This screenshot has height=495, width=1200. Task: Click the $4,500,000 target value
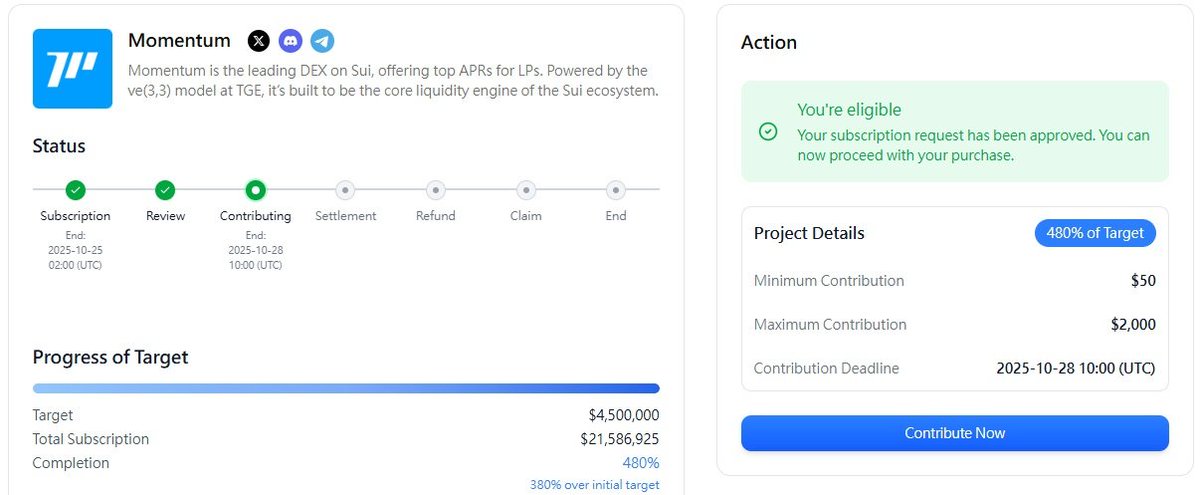pos(624,415)
